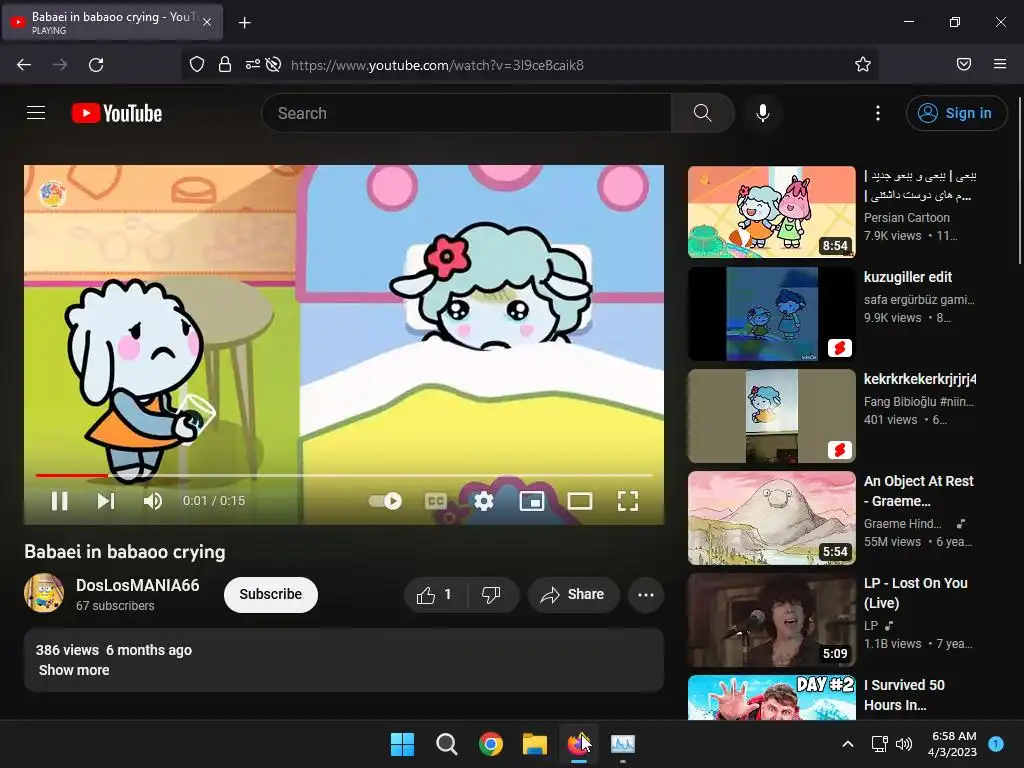The image size is (1024, 768).
Task: Focus the YouTube Search field
Action: [x=466, y=113]
